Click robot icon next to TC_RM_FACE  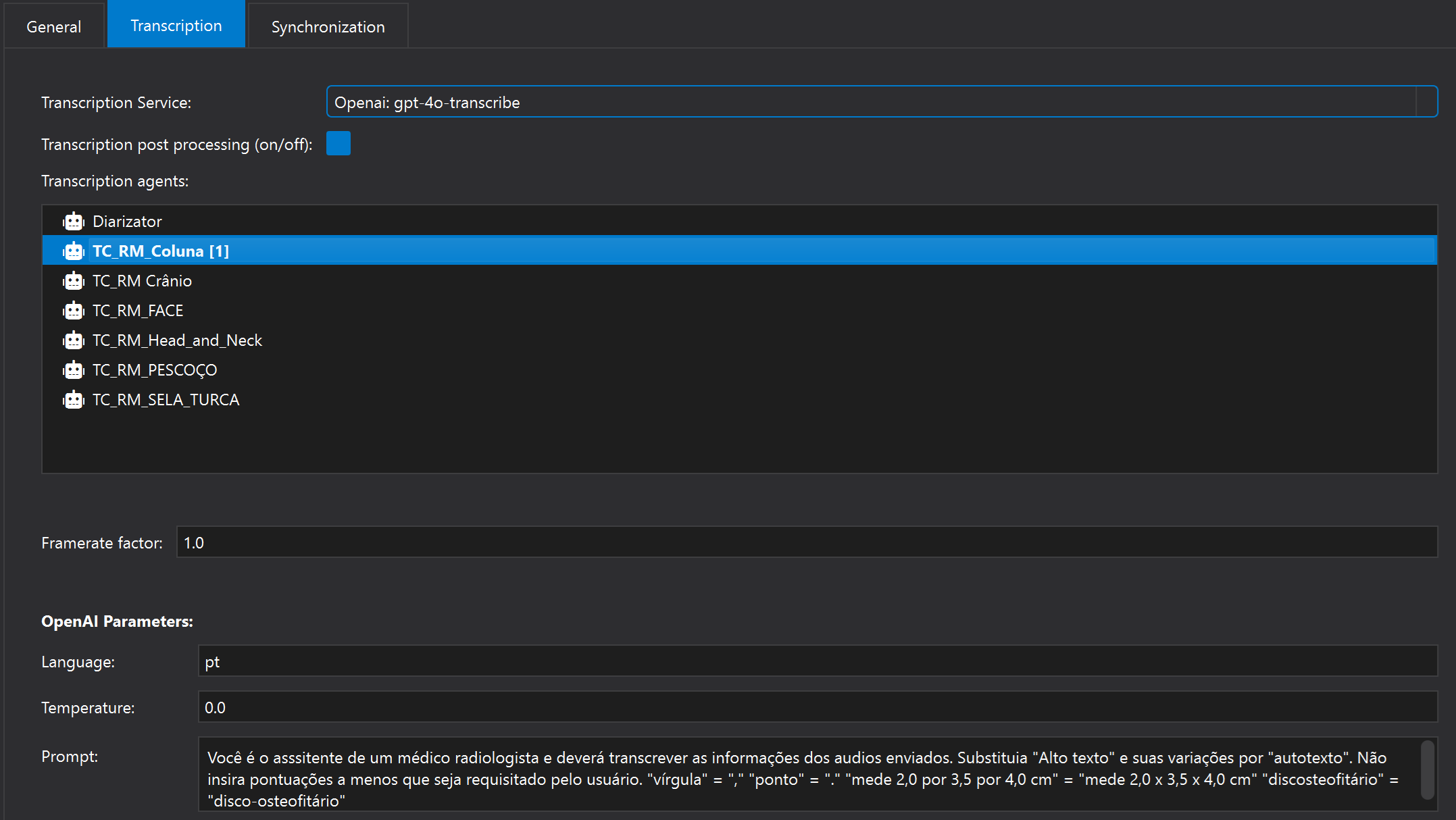point(73,311)
